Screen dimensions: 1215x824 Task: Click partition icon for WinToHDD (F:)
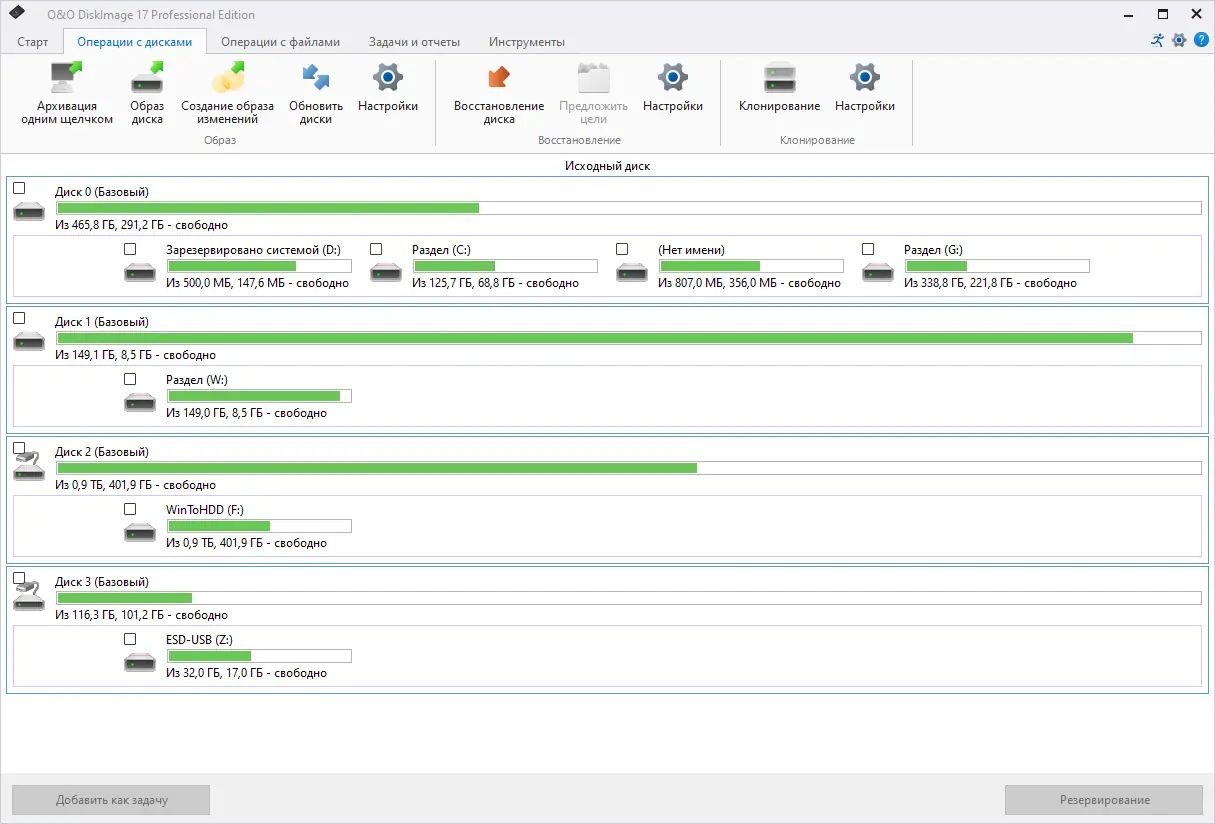tap(140, 531)
